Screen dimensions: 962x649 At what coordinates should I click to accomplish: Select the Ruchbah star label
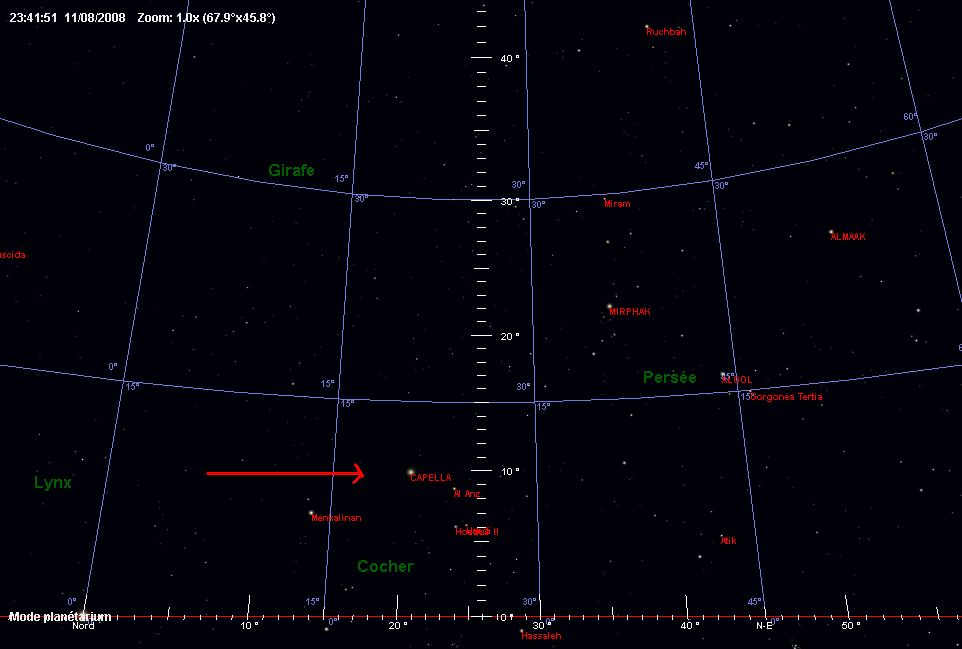tap(666, 32)
